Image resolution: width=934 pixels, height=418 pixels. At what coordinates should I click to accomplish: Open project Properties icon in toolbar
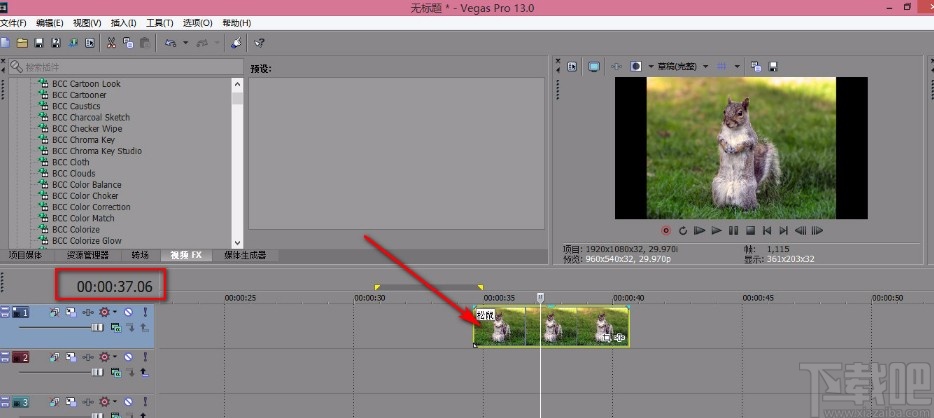90,43
